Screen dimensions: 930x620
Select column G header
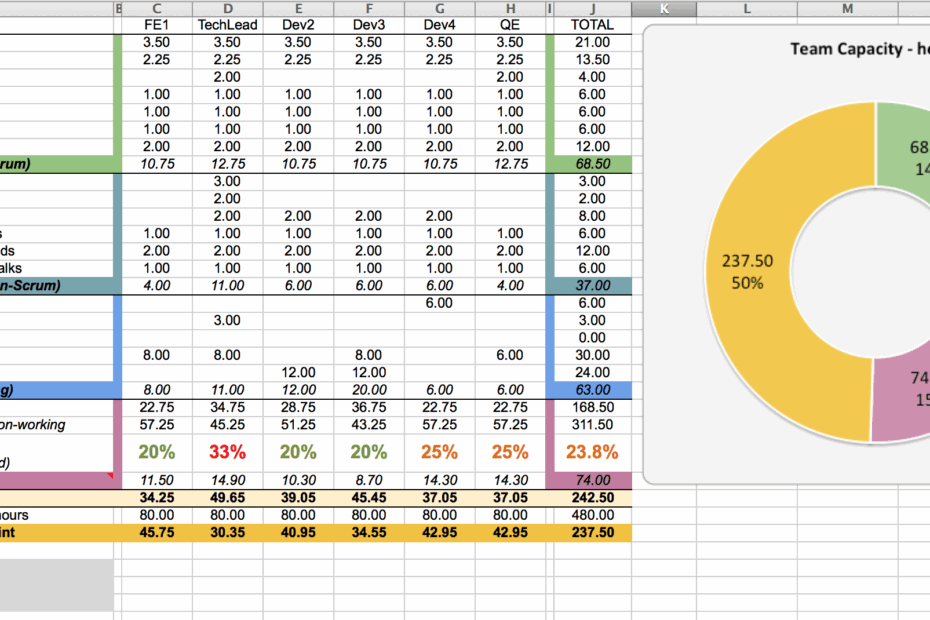click(439, 8)
